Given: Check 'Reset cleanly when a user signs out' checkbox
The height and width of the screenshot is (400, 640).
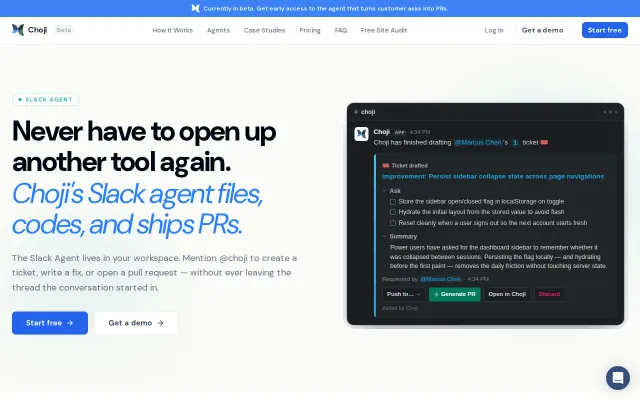Looking at the screenshot, I should pyautogui.click(x=393, y=223).
